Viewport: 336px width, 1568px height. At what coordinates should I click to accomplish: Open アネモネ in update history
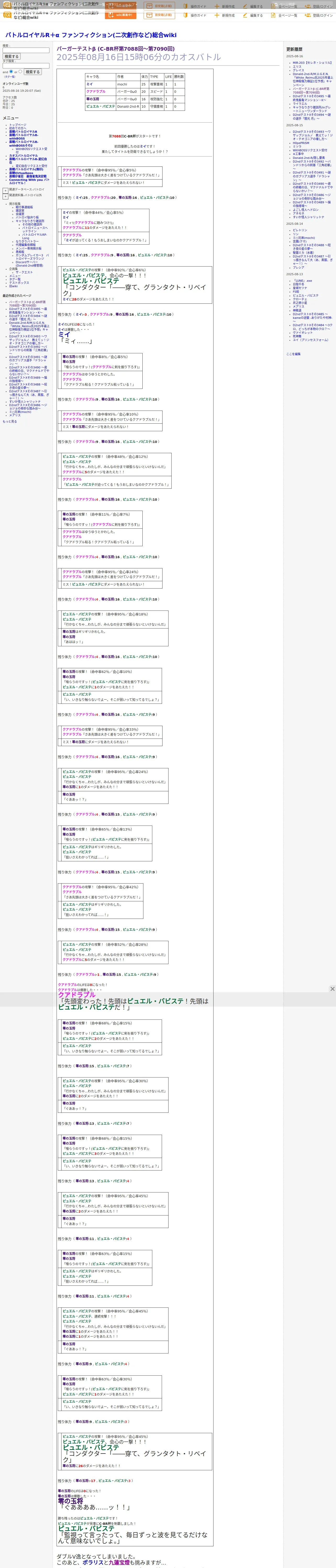(x=298, y=214)
